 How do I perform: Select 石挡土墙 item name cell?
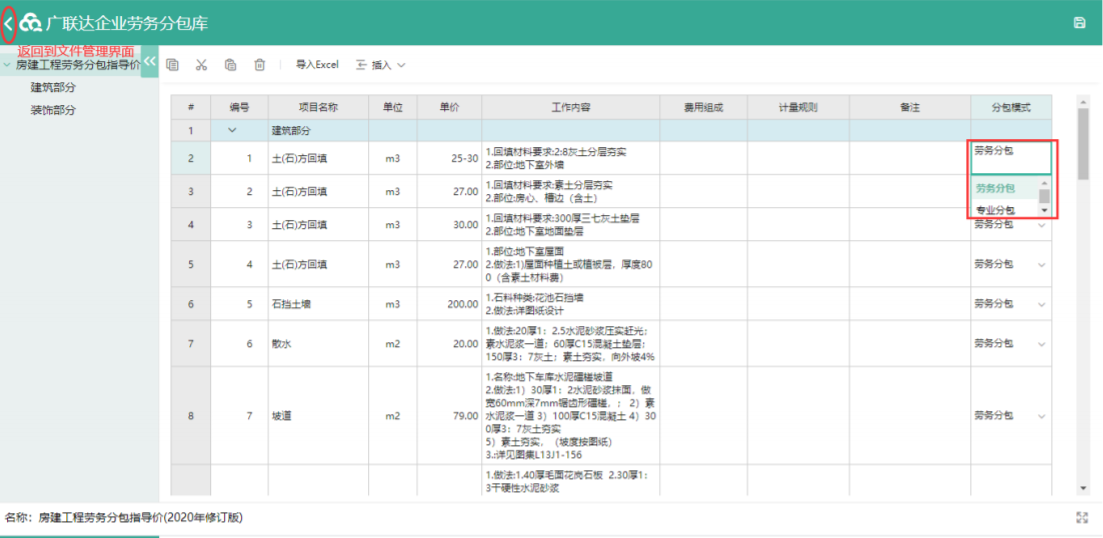tap(319, 304)
